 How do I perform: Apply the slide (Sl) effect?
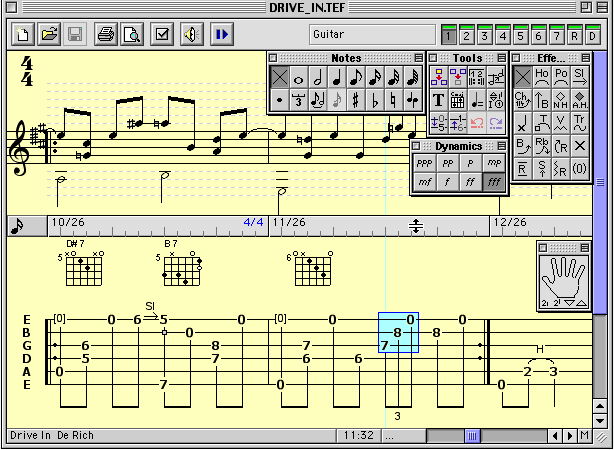click(579, 76)
